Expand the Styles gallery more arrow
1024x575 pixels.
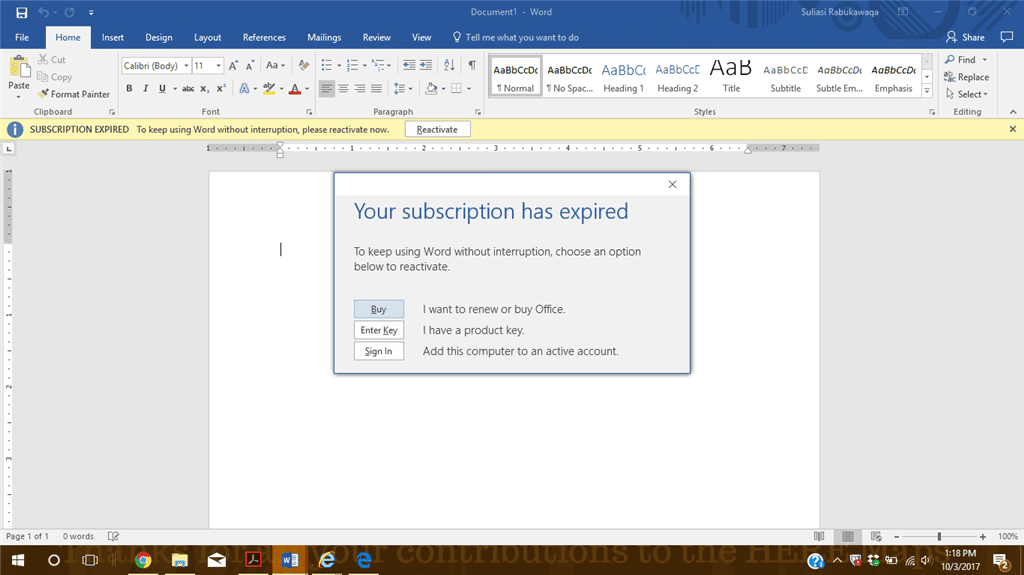(927, 91)
